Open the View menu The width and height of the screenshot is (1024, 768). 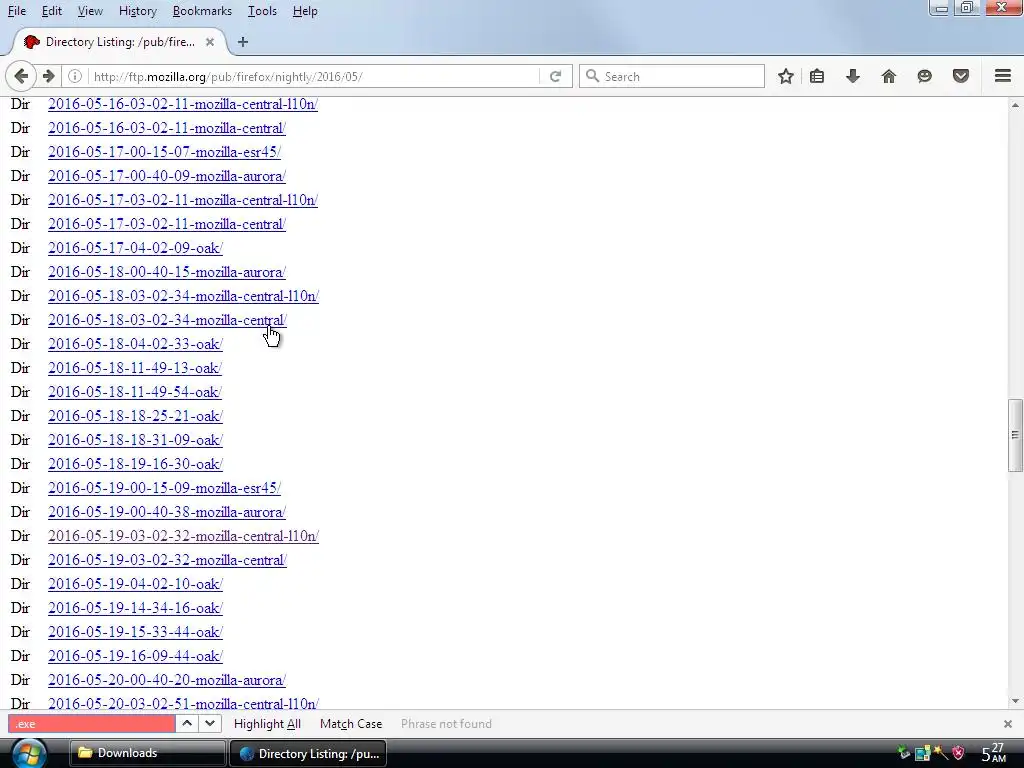[90, 11]
